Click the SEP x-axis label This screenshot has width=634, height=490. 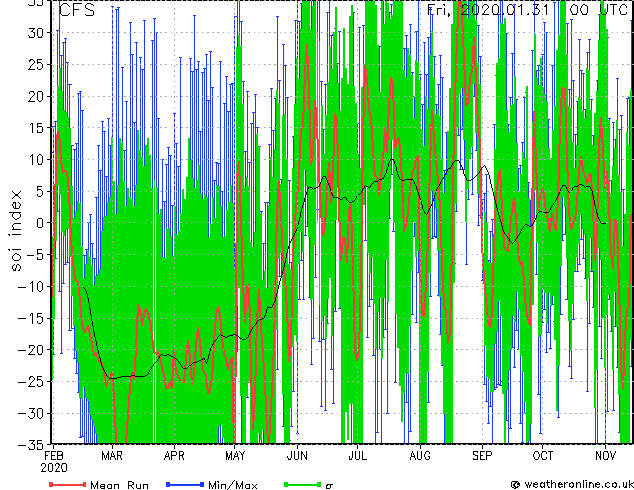point(482,456)
